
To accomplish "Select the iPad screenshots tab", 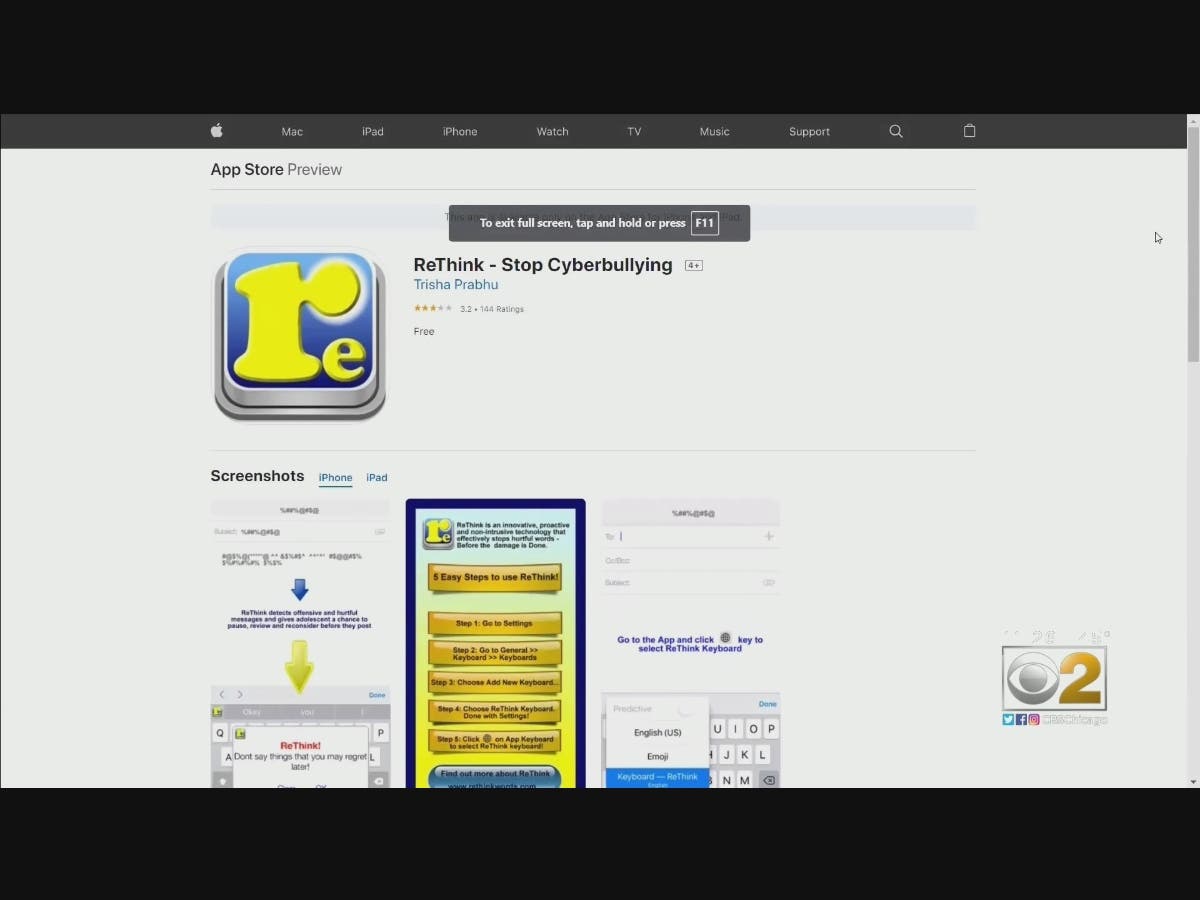I will coord(376,478).
